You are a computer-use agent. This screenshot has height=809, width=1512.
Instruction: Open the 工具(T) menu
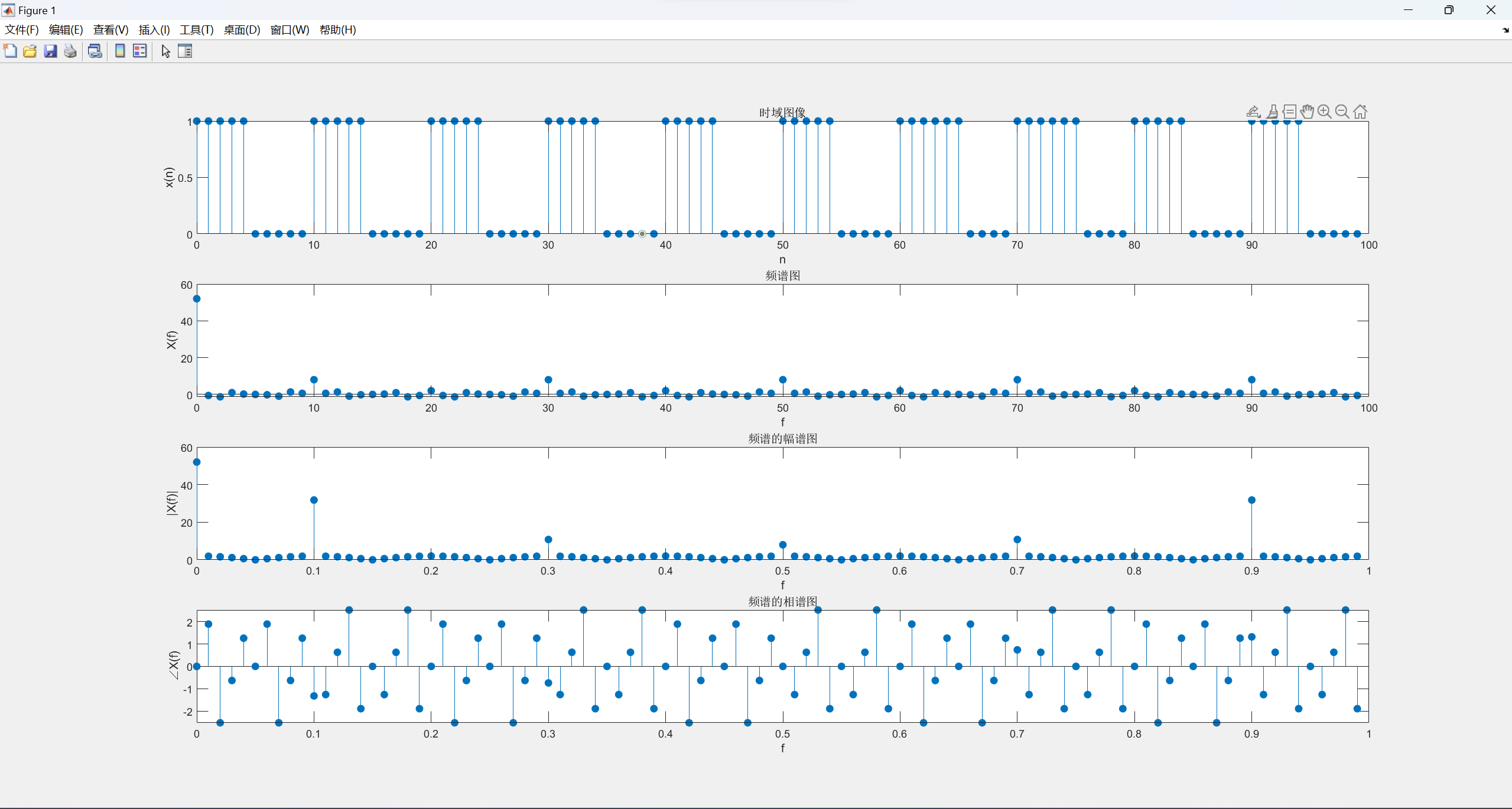pyautogui.click(x=197, y=30)
